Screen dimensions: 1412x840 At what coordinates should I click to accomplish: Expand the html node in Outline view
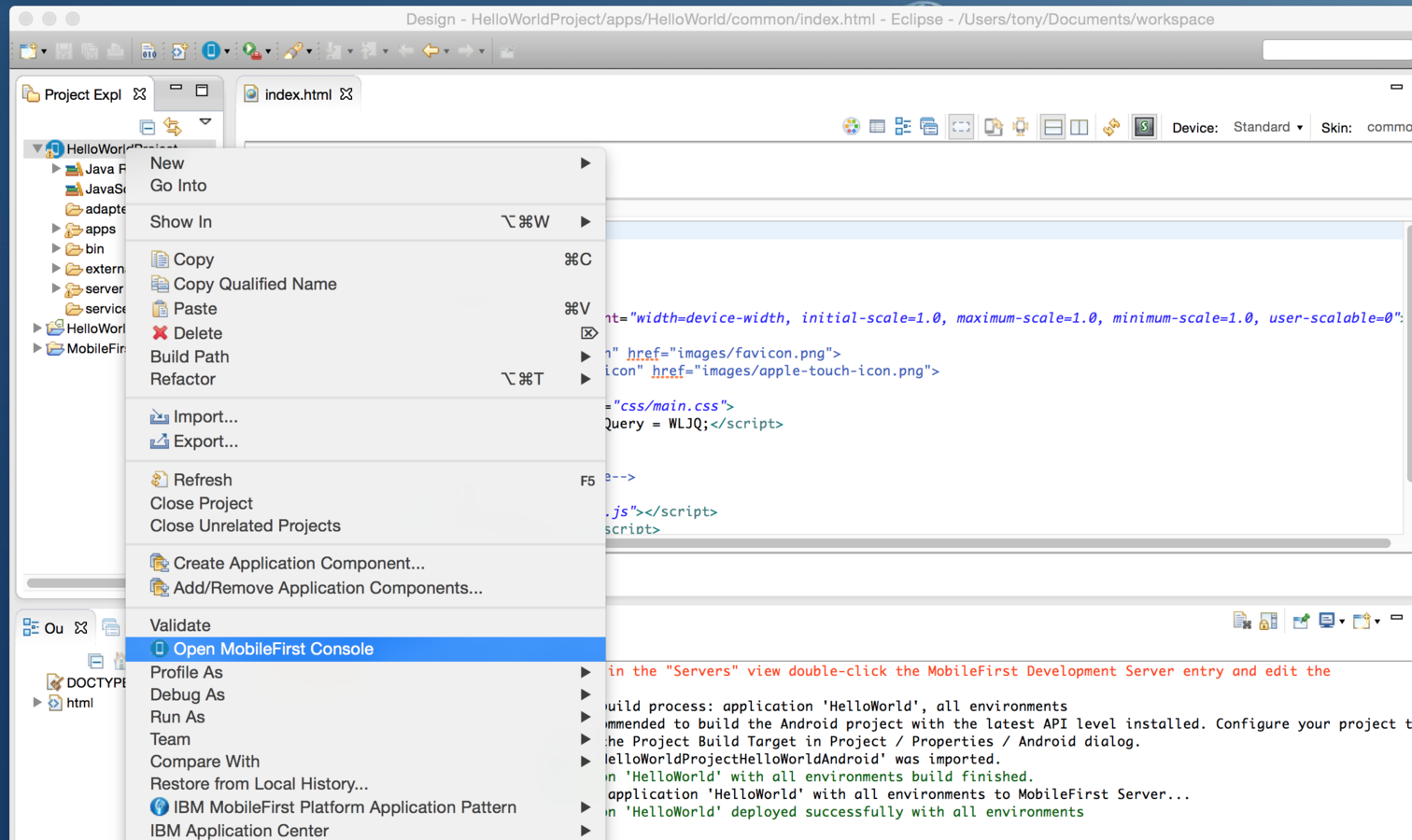coord(37,703)
